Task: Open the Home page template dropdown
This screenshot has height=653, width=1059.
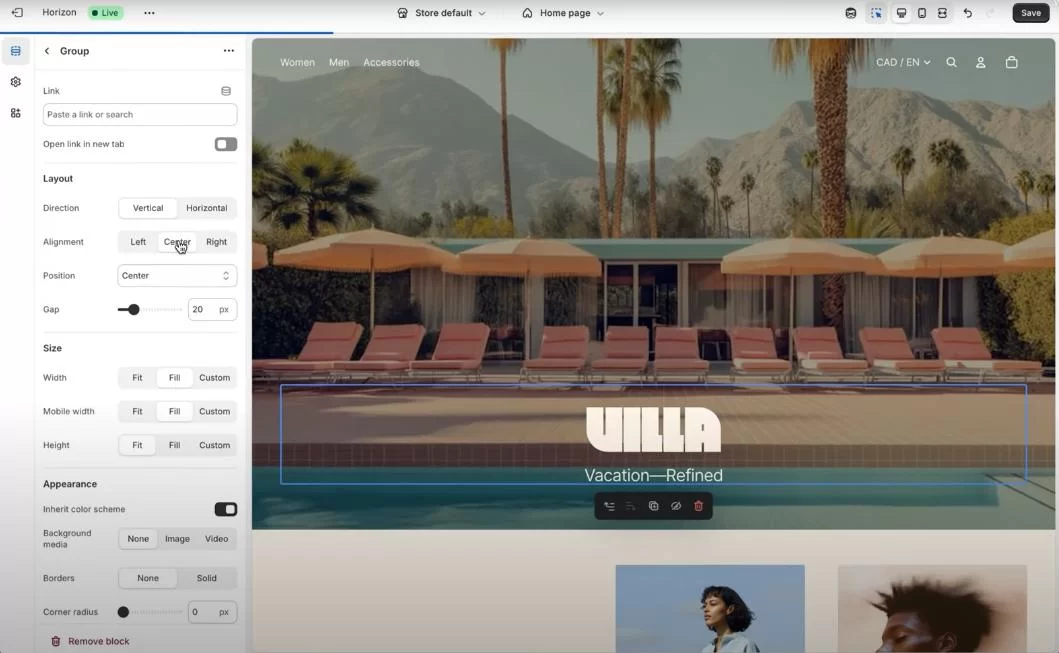Action: [x=563, y=13]
